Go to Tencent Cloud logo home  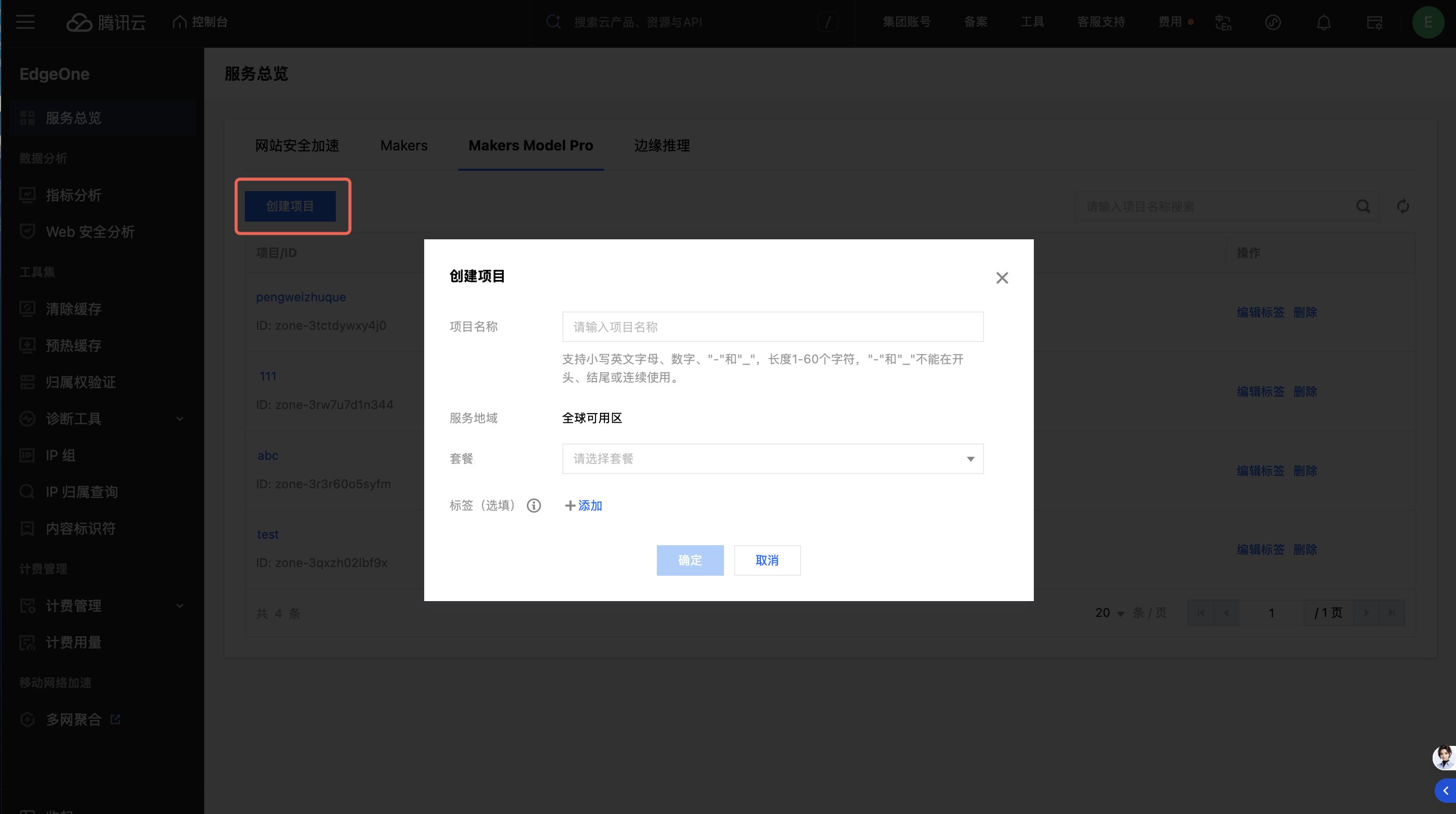tap(106, 22)
